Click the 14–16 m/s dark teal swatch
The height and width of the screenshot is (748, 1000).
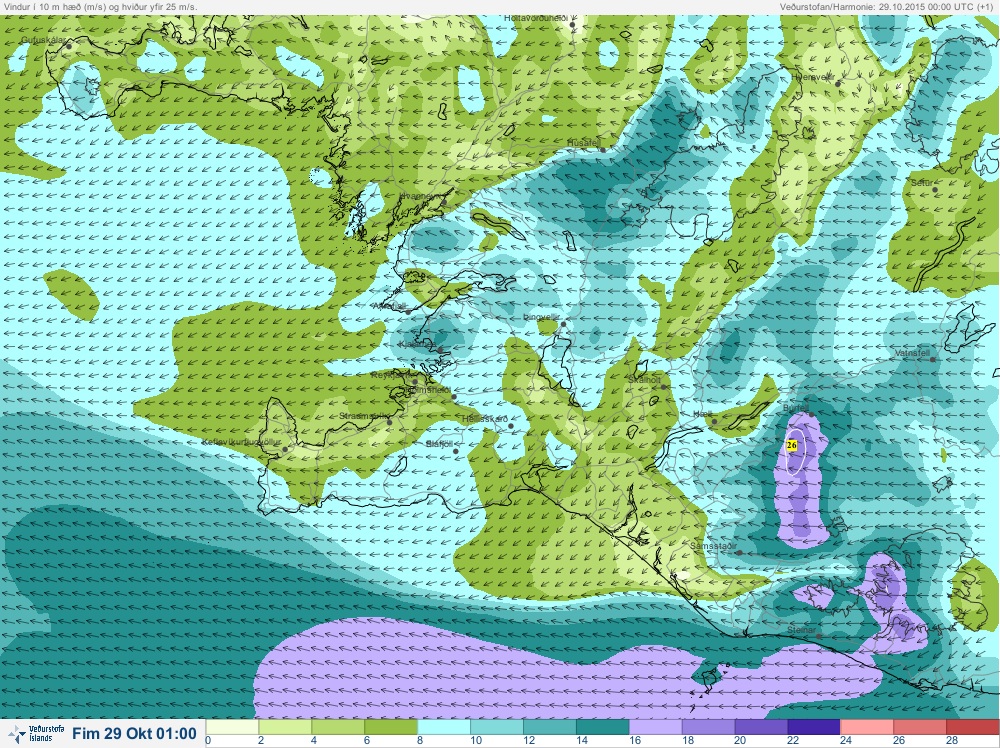(603, 727)
